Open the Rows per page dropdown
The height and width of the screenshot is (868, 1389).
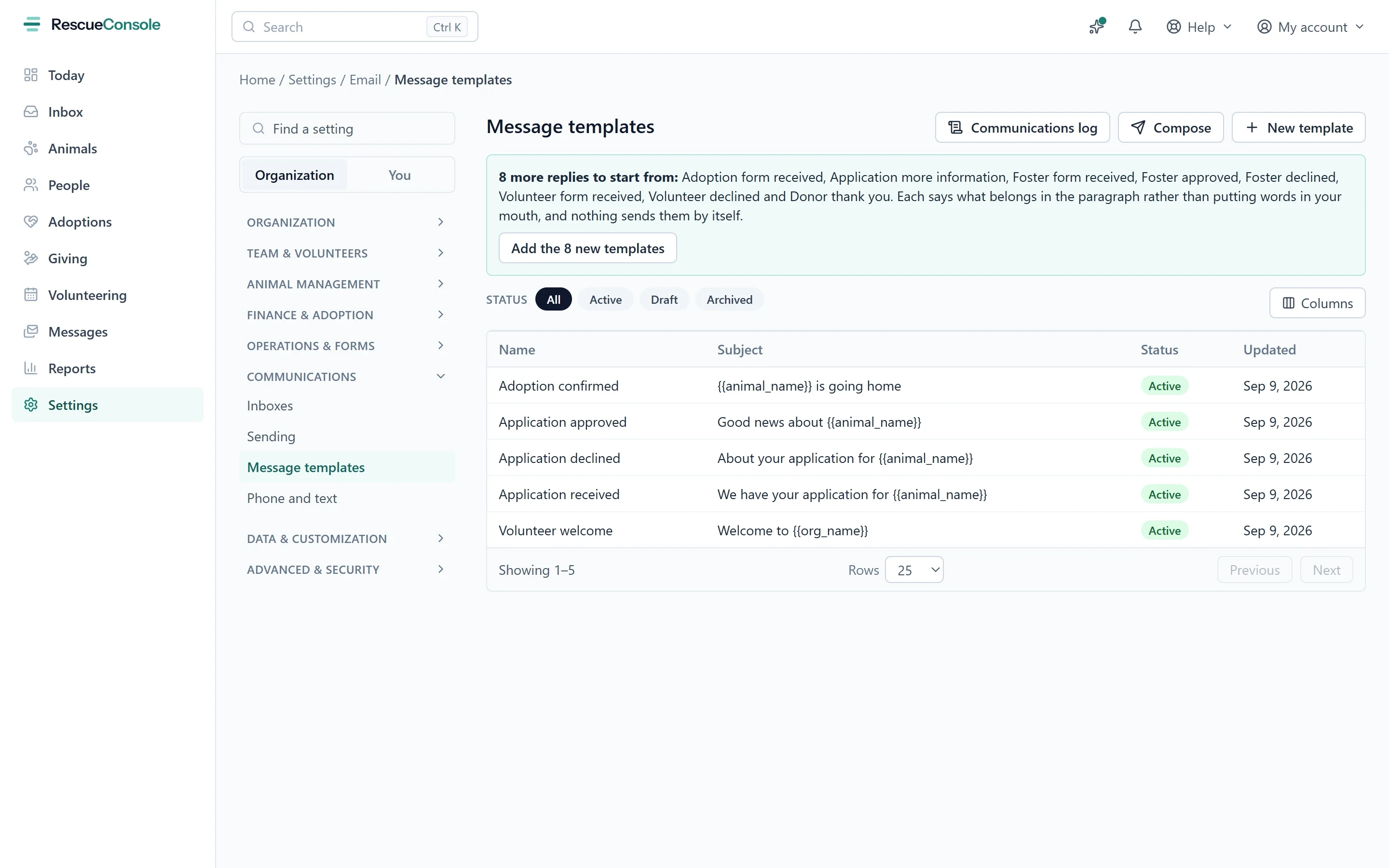tap(914, 570)
